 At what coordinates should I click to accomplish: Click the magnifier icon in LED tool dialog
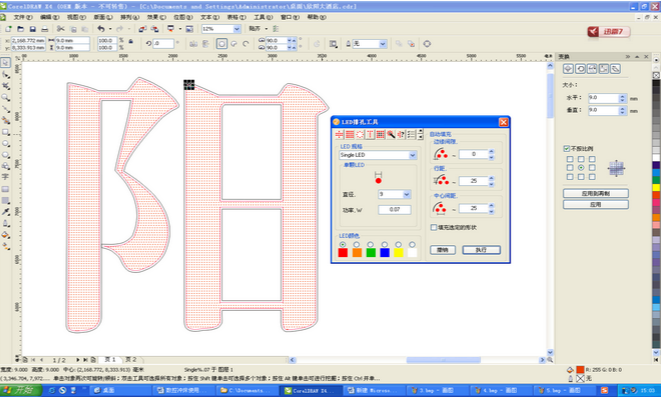coord(390,134)
